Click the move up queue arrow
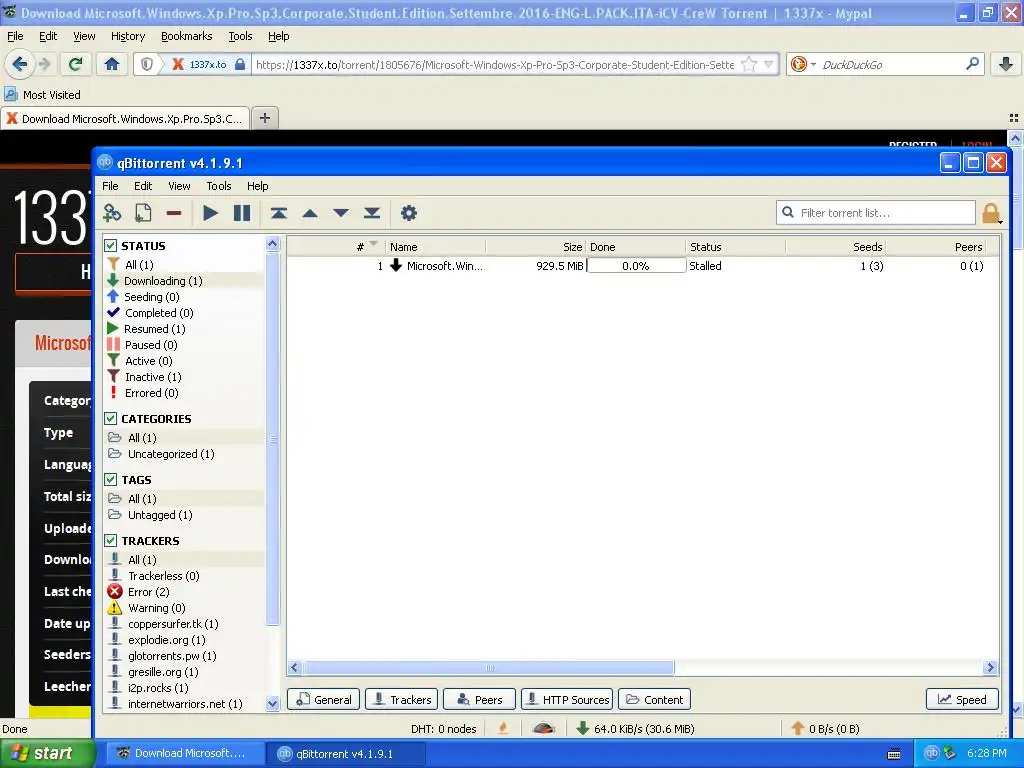1024x768 pixels. pyautogui.click(x=310, y=213)
